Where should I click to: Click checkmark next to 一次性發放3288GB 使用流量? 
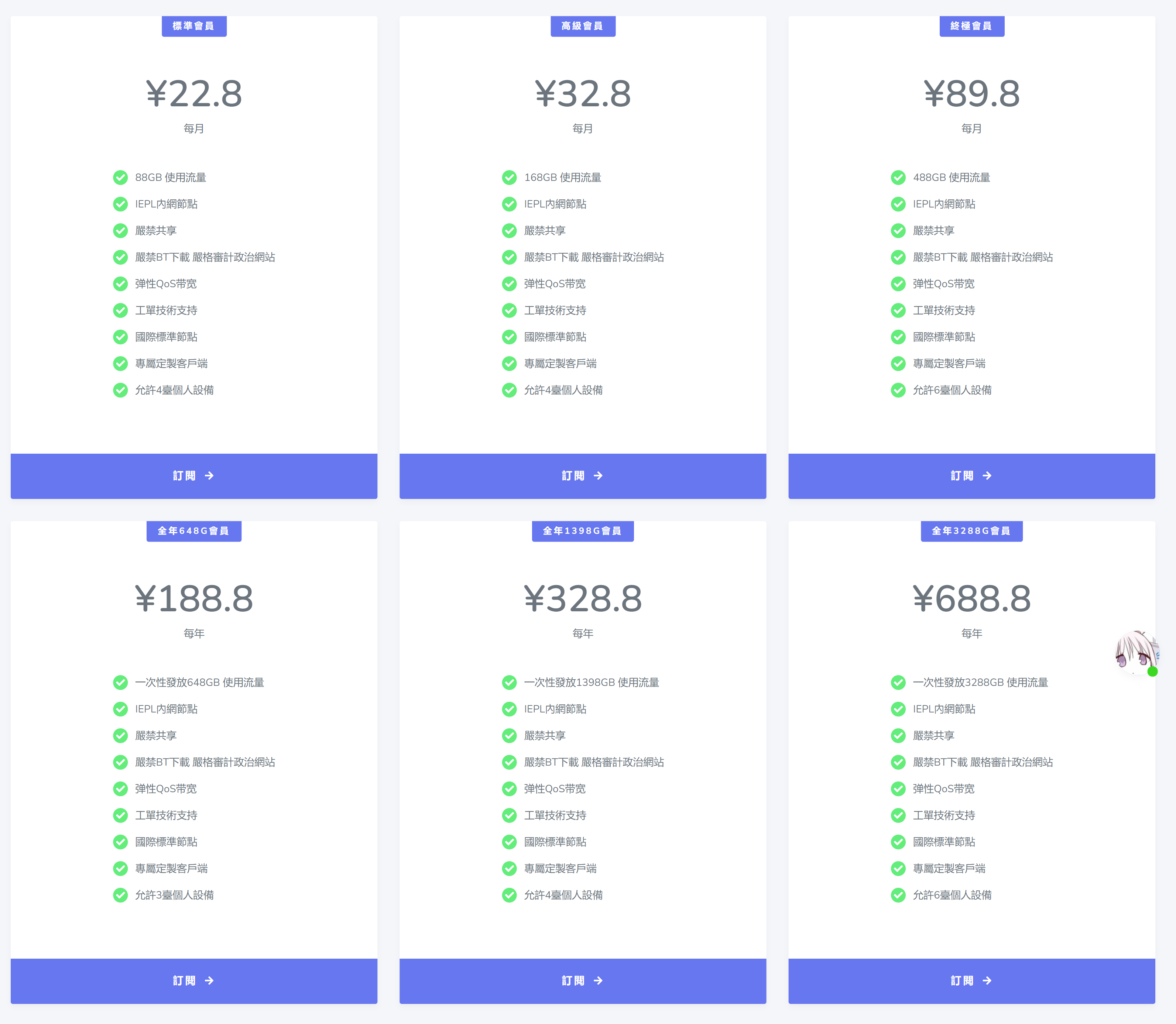pyautogui.click(x=898, y=682)
